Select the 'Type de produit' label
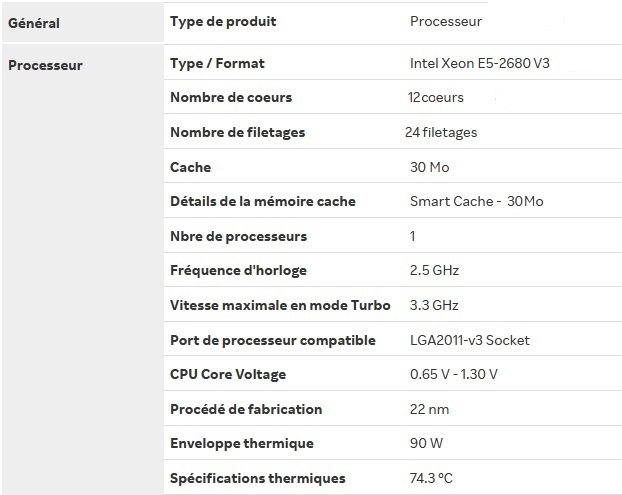This screenshot has height=495, width=622. (223, 21)
